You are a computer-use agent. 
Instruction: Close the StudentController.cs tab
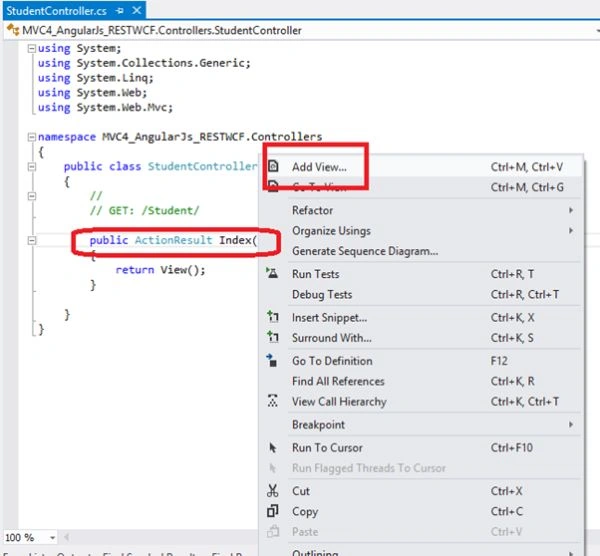pos(137,11)
